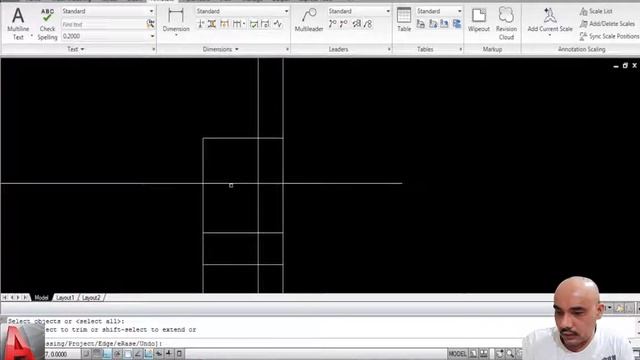
Task: Toggle Grid Display in status bar
Action: pos(97,353)
